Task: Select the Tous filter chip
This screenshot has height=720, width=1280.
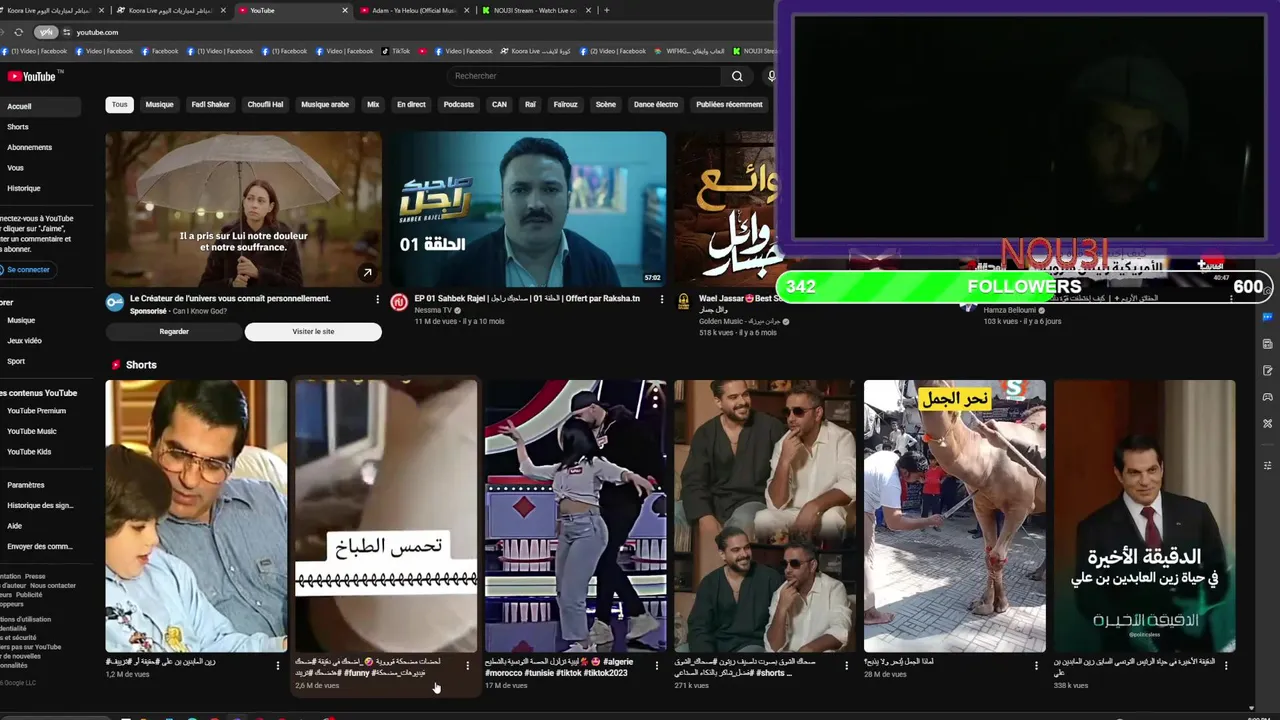Action: pos(120,104)
